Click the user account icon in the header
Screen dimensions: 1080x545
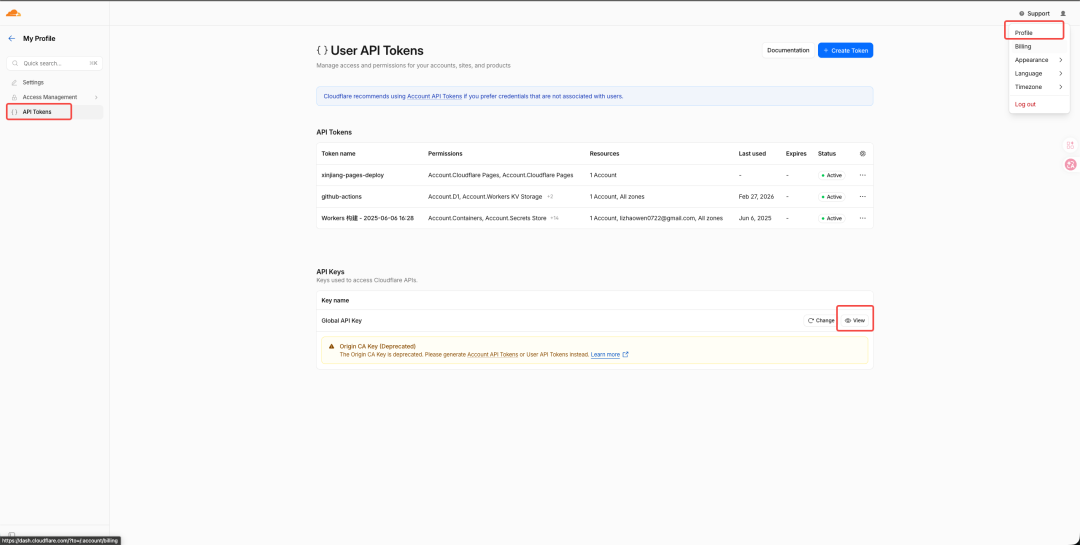(x=1063, y=14)
